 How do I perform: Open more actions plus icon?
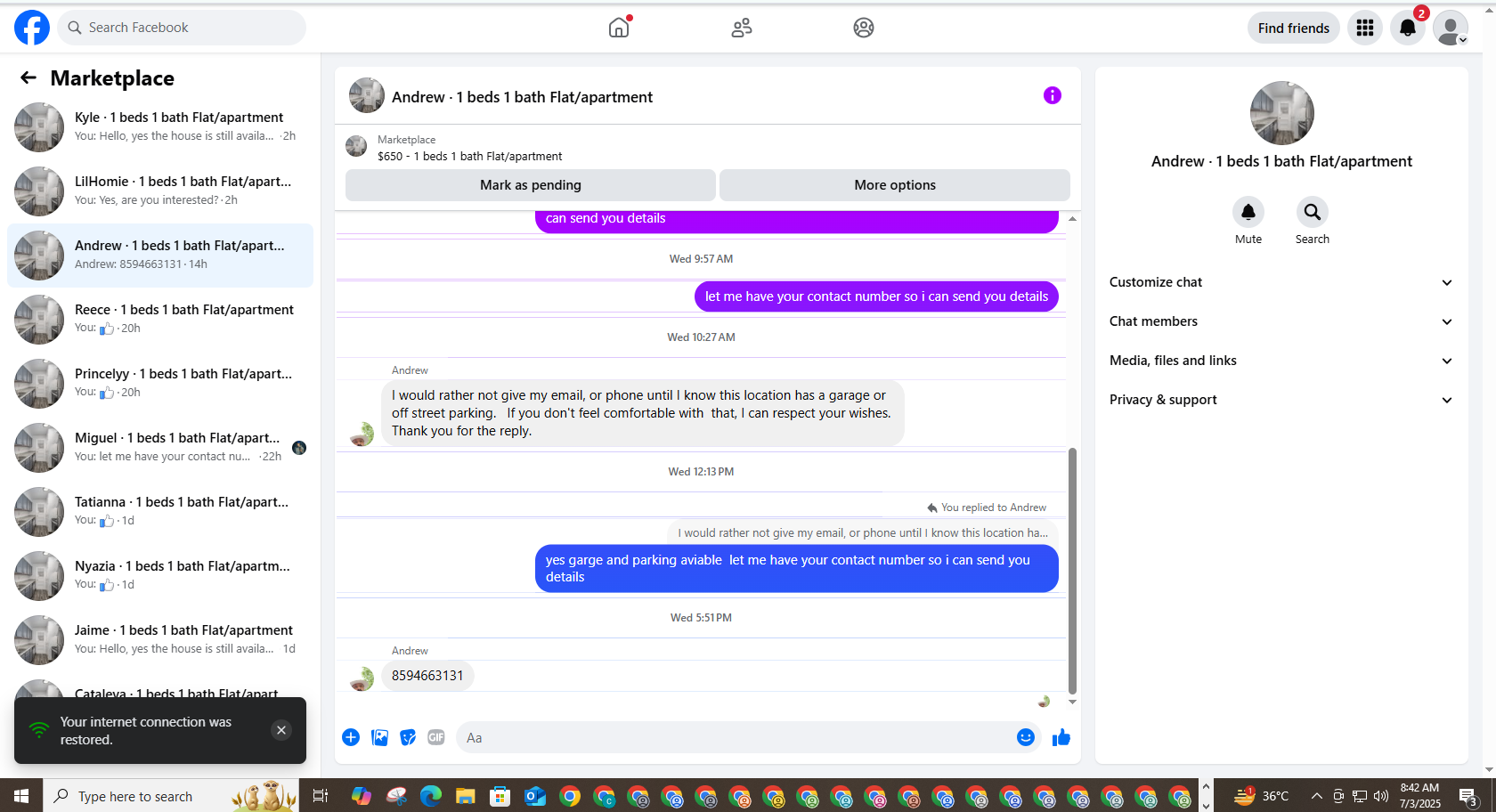coord(351,737)
